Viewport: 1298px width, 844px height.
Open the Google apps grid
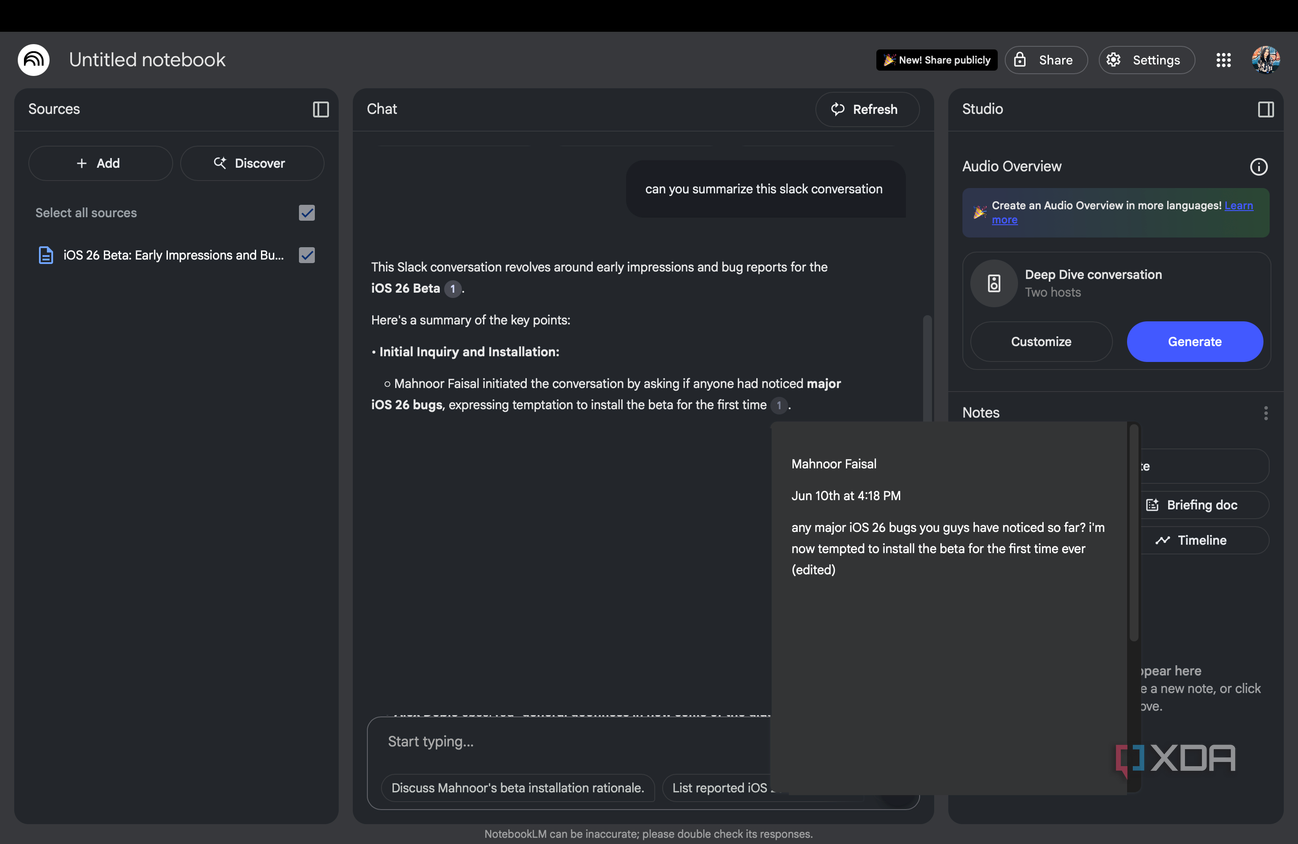point(1223,60)
